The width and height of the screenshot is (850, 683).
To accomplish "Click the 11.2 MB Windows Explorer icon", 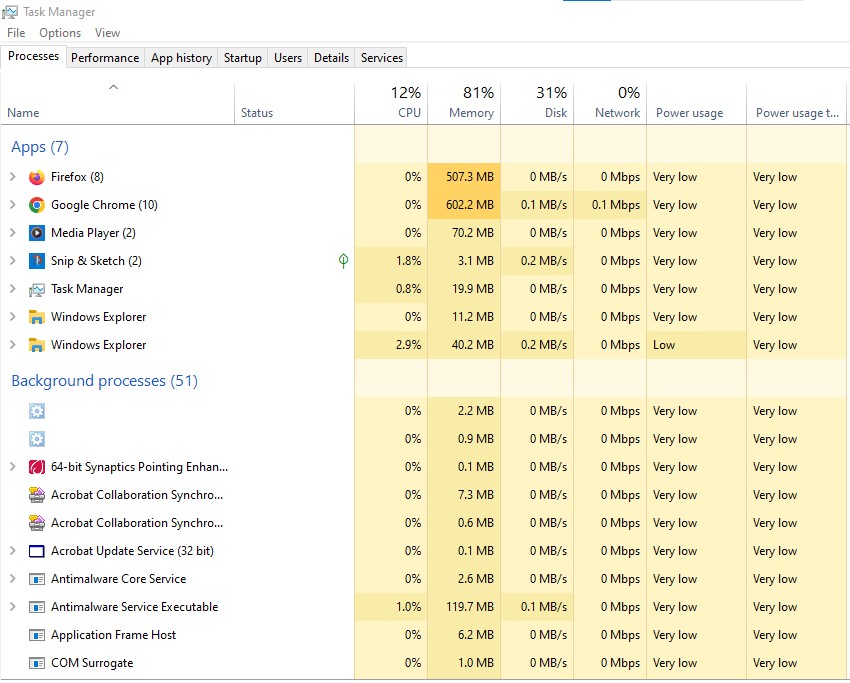I will point(36,317).
